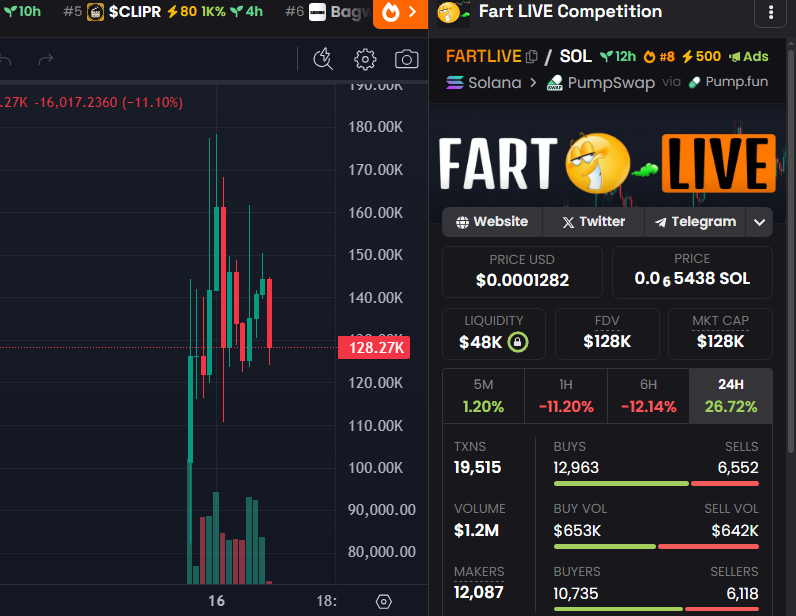This screenshot has height=616, width=796.
Task: Select the 5M timeframe tab
Action: [483, 396]
